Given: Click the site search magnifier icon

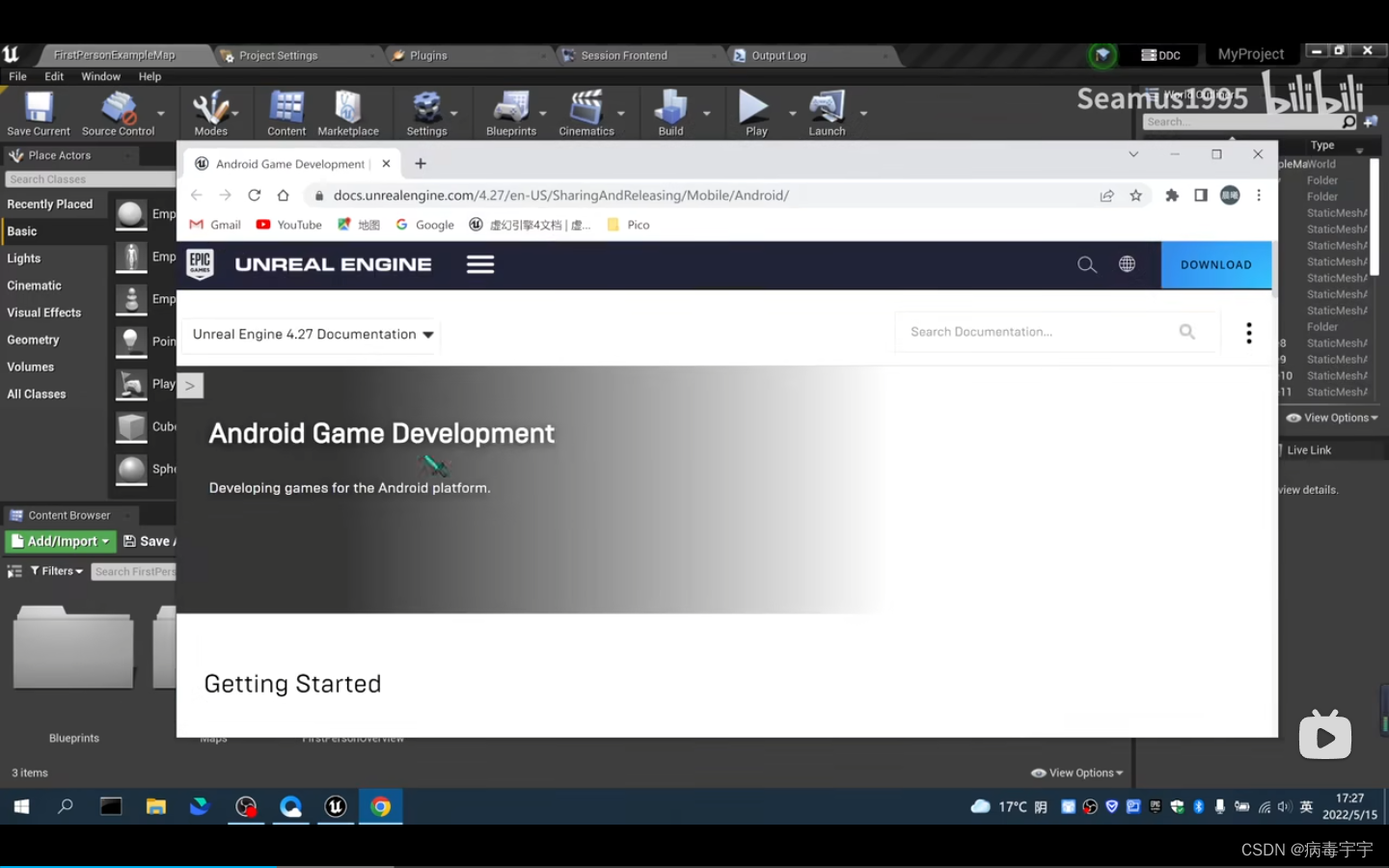Looking at the screenshot, I should pyautogui.click(x=1087, y=264).
